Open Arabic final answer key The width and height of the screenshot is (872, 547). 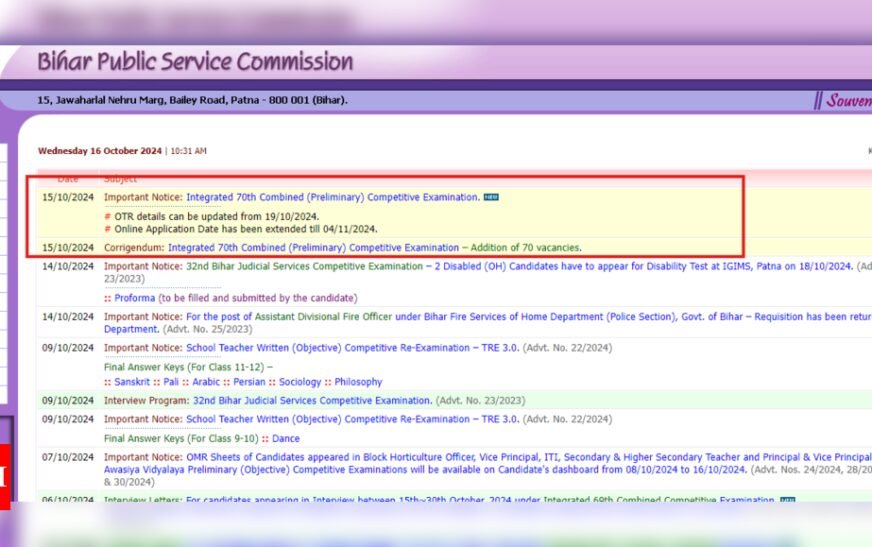click(206, 382)
